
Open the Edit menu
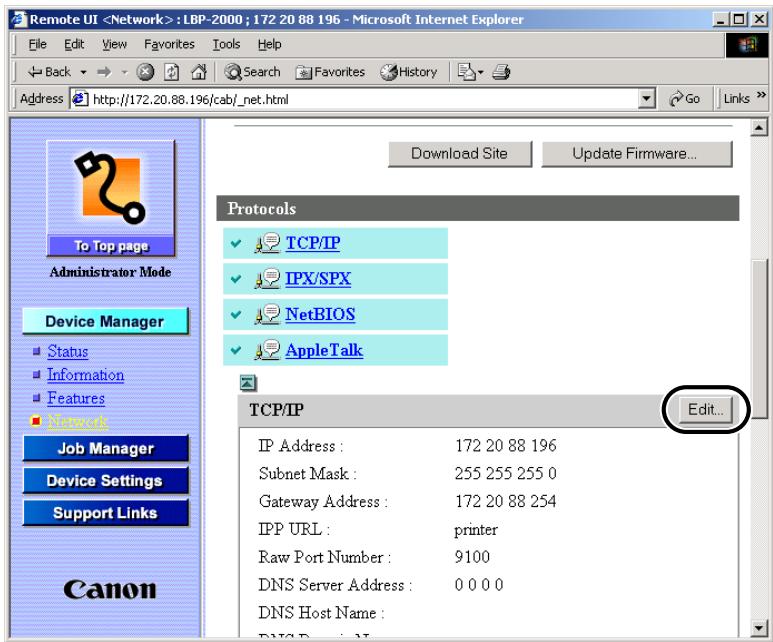tap(74, 44)
